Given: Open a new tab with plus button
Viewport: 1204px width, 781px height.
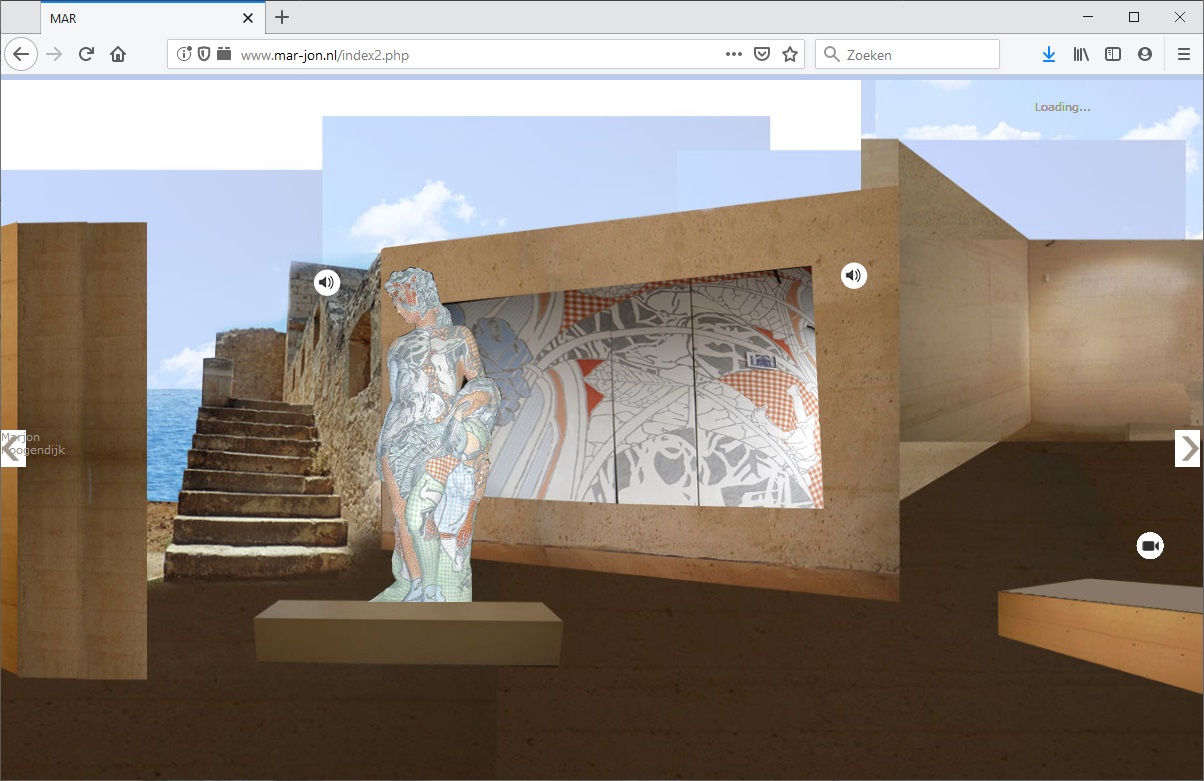Looking at the screenshot, I should tap(282, 17).
